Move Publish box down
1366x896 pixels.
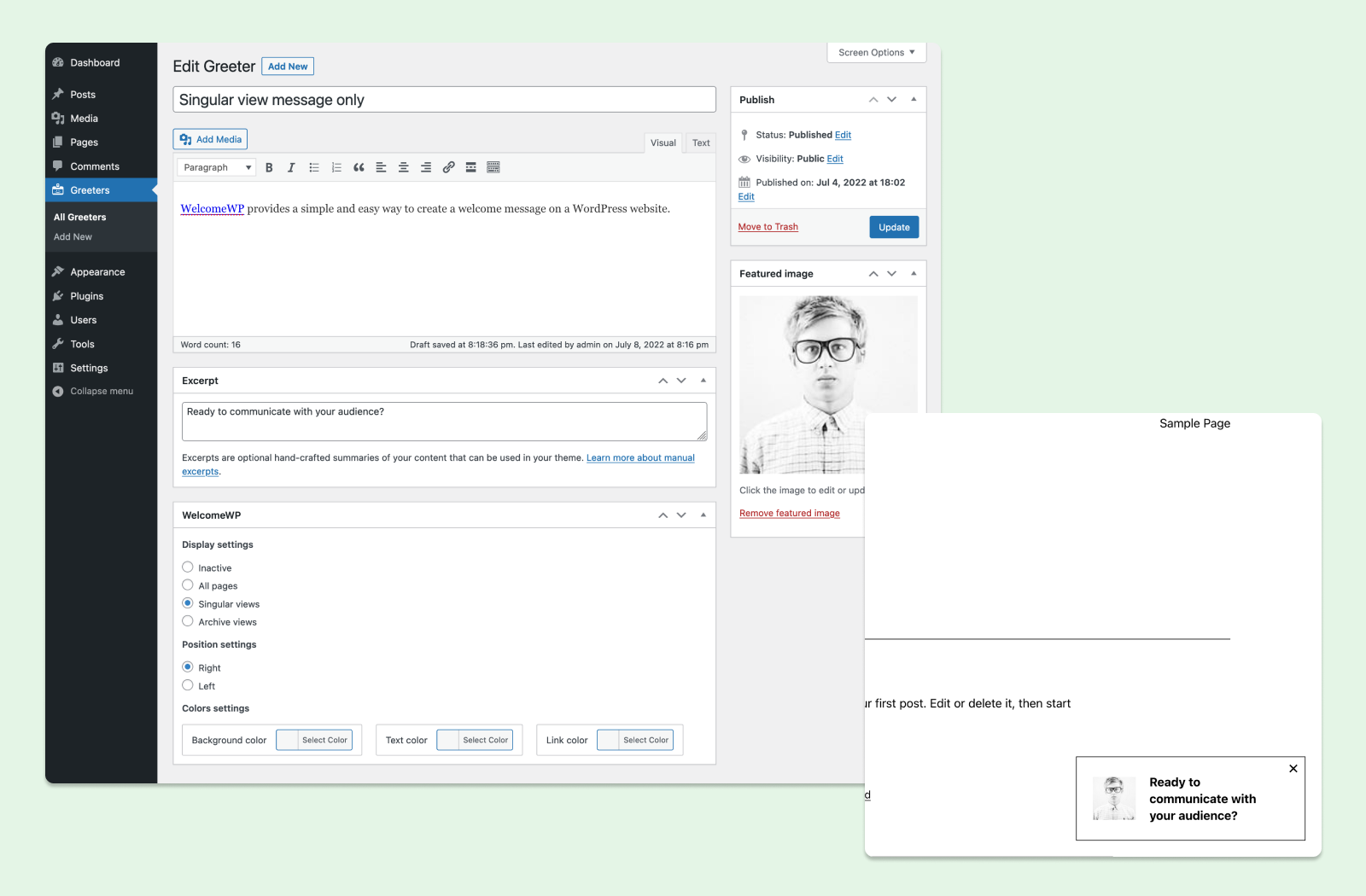tap(892, 100)
